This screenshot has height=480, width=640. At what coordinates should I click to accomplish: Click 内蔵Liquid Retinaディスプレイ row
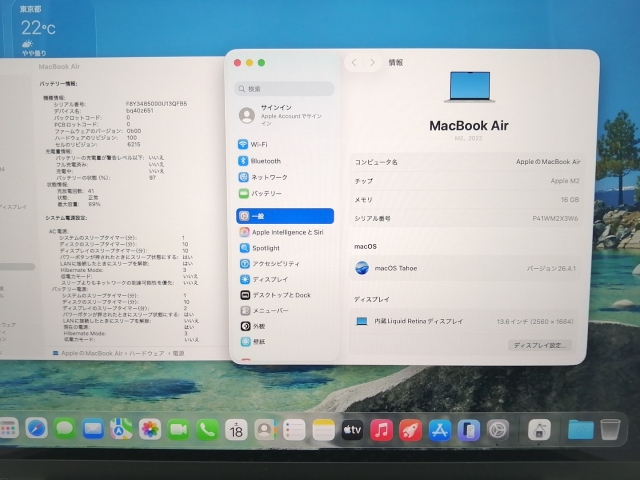(x=464, y=321)
